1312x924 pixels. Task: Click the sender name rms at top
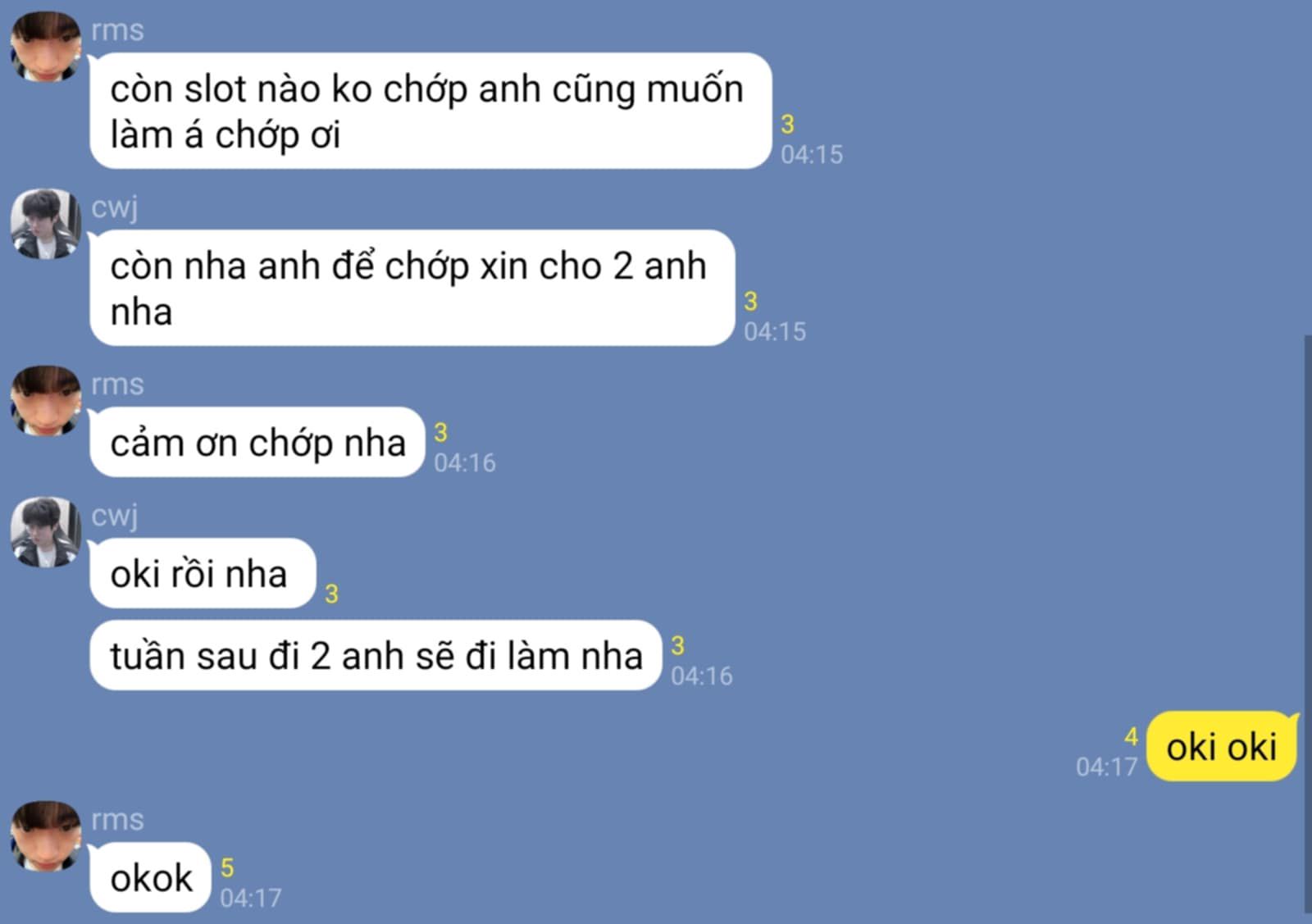coord(117,30)
